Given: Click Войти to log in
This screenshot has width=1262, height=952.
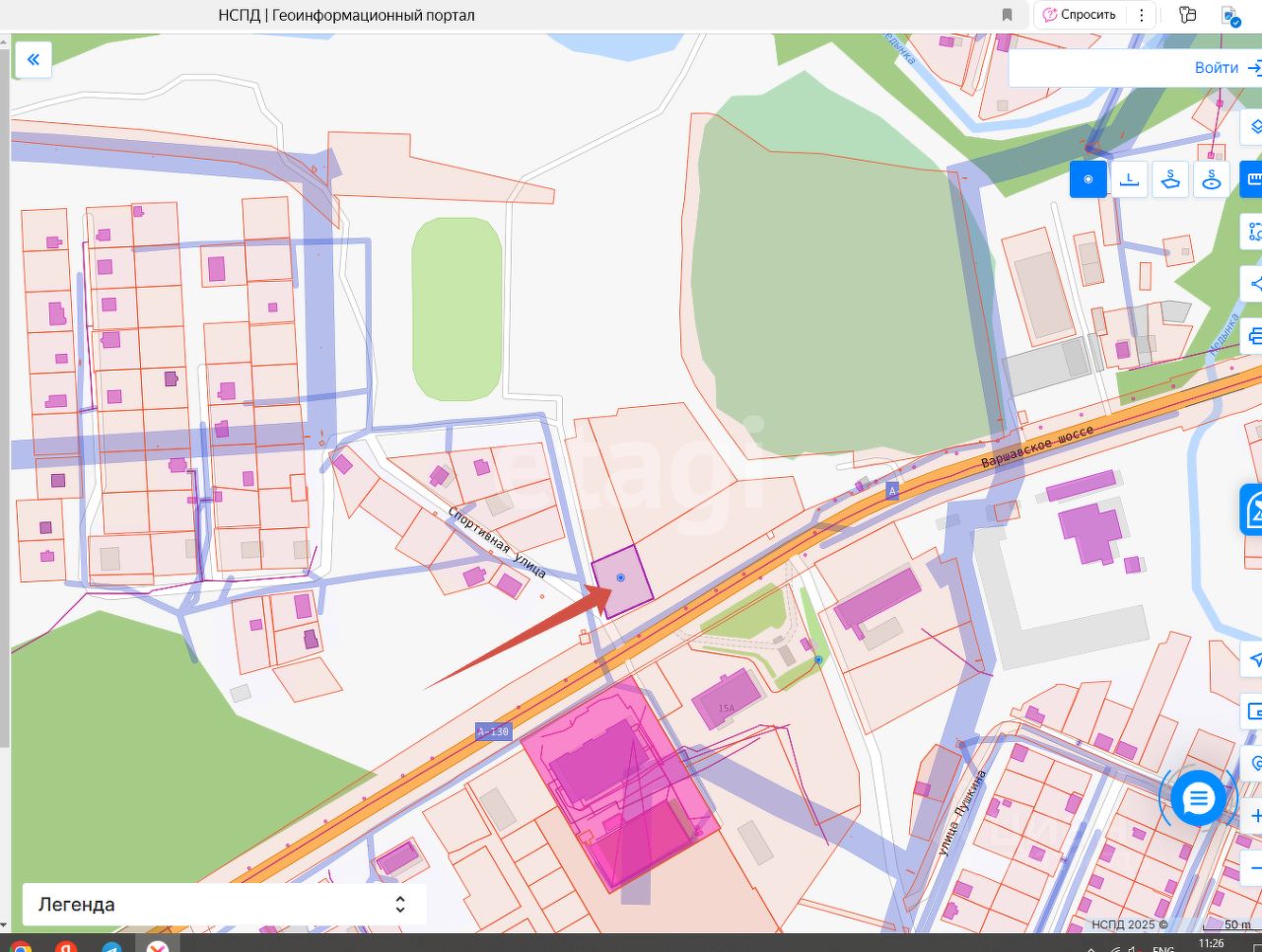Looking at the screenshot, I should pos(1217,68).
